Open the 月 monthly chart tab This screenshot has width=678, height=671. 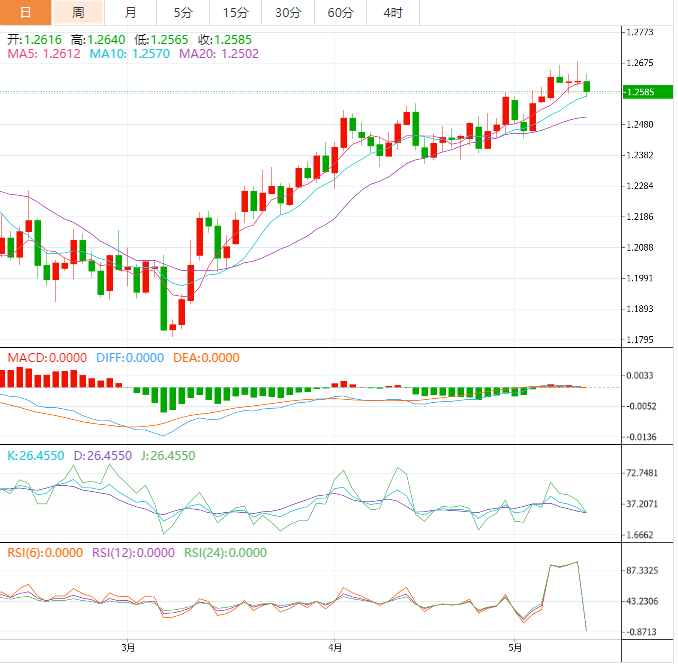point(131,13)
